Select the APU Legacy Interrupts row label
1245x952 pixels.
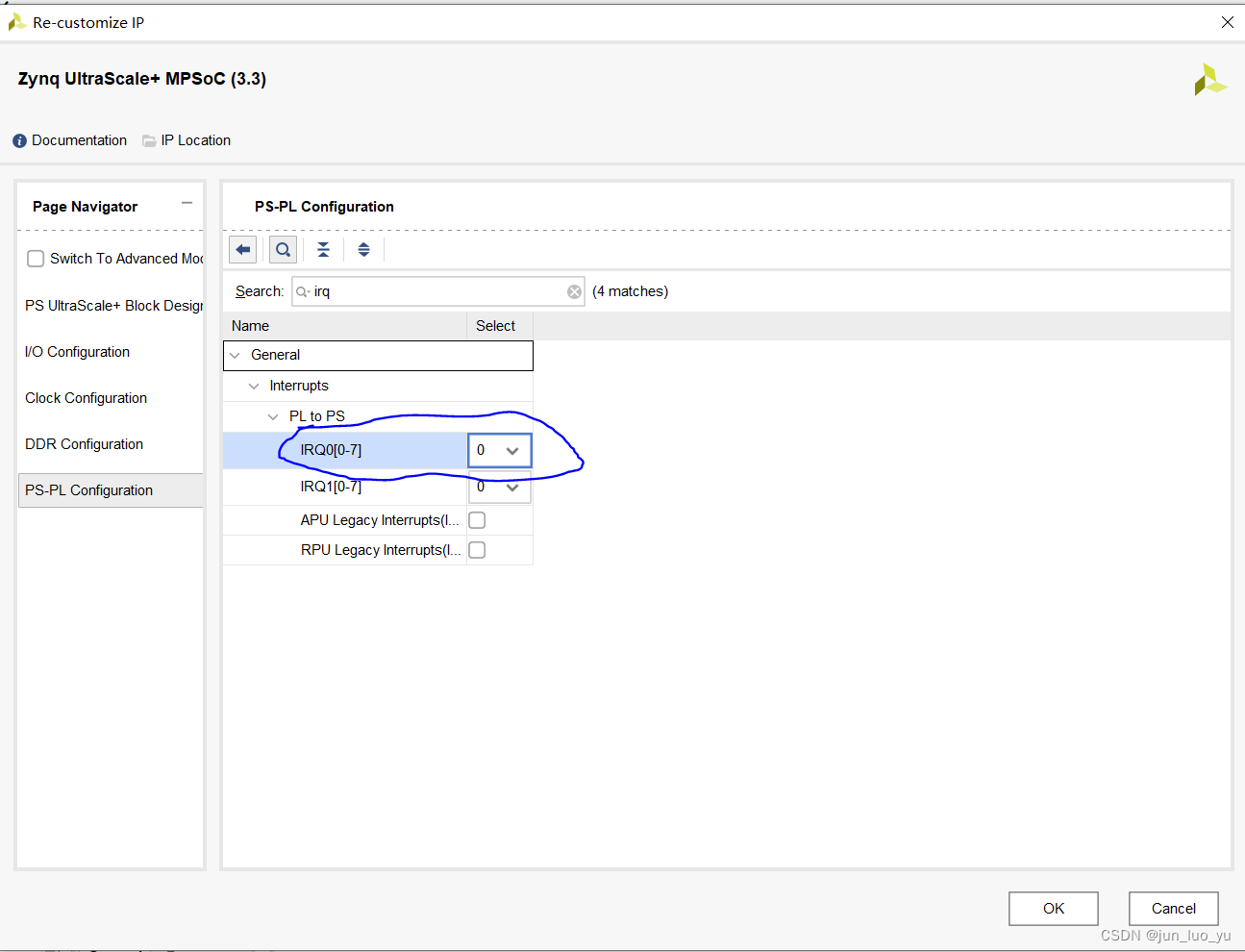(x=380, y=520)
